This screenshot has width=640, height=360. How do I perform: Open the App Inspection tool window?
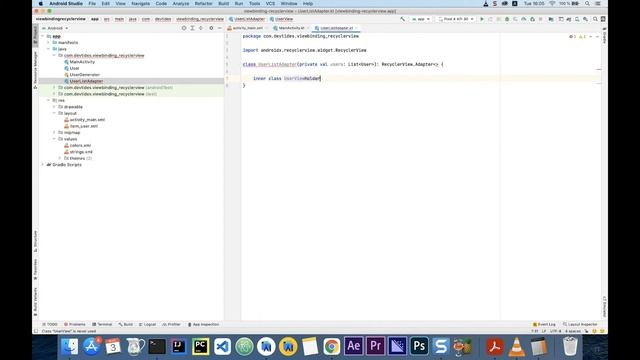203,324
